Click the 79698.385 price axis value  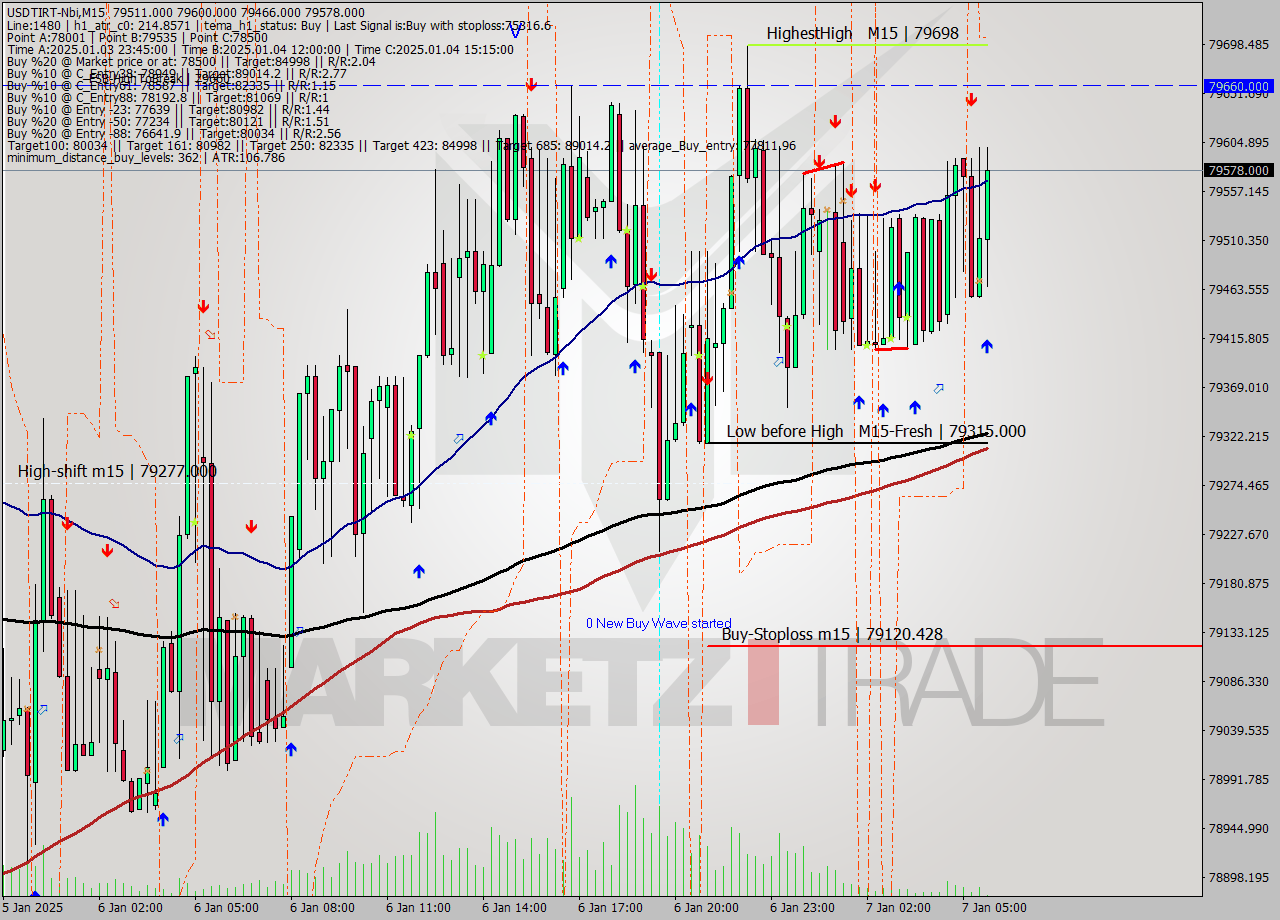[1240, 45]
